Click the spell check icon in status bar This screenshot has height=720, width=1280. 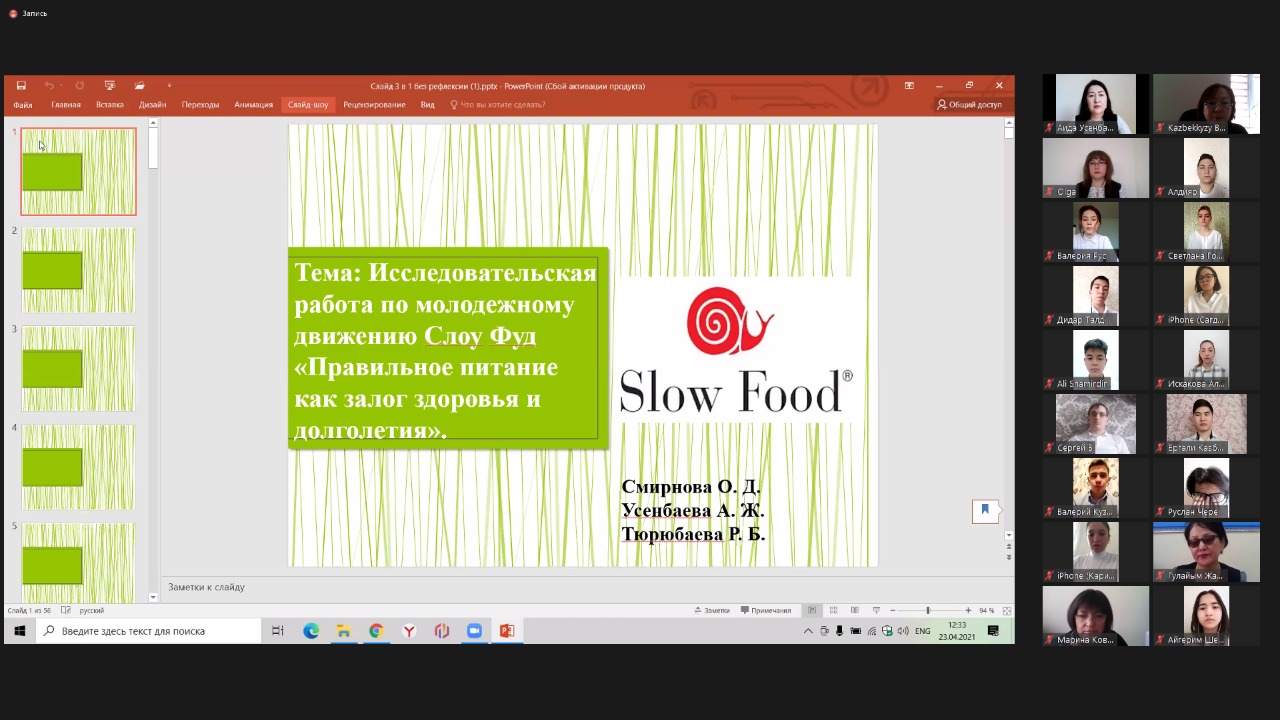pos(66,610)
